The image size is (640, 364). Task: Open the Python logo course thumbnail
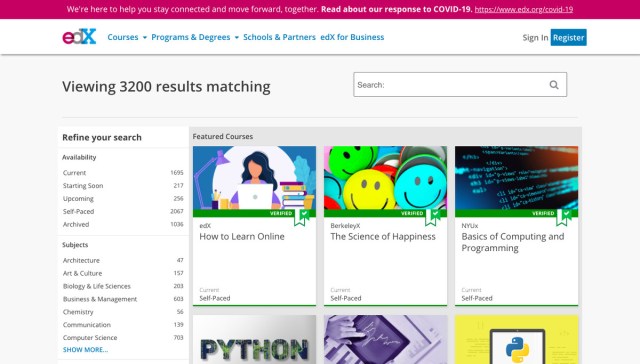(x=516, y=339)
